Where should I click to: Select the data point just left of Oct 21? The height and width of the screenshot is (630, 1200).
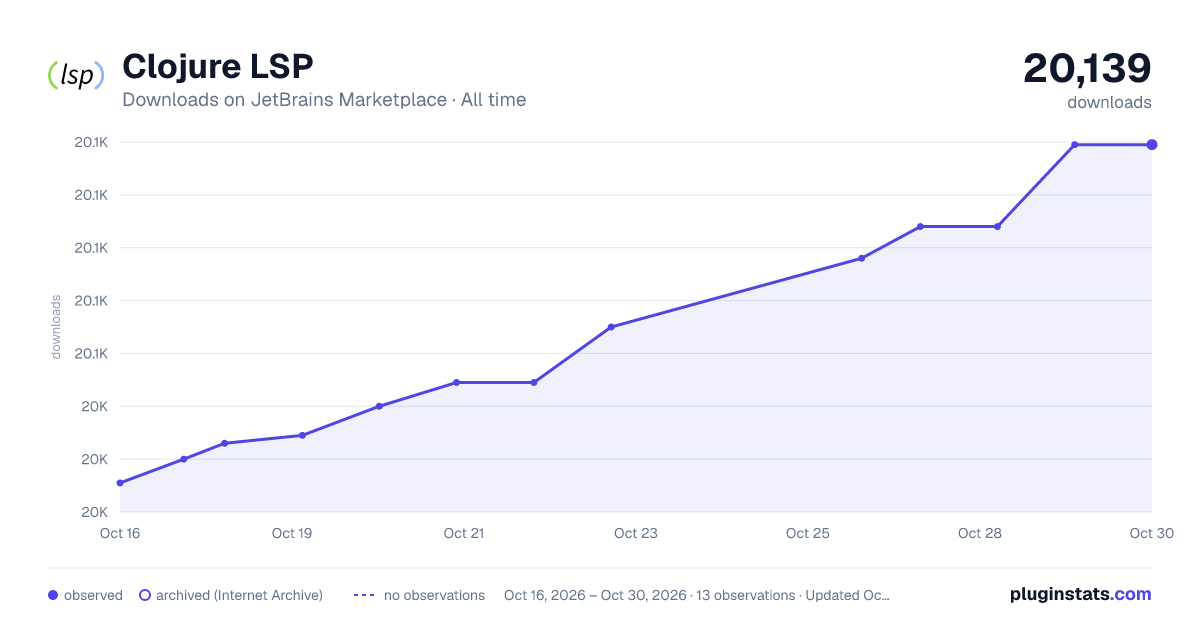[x=456, y=382]
